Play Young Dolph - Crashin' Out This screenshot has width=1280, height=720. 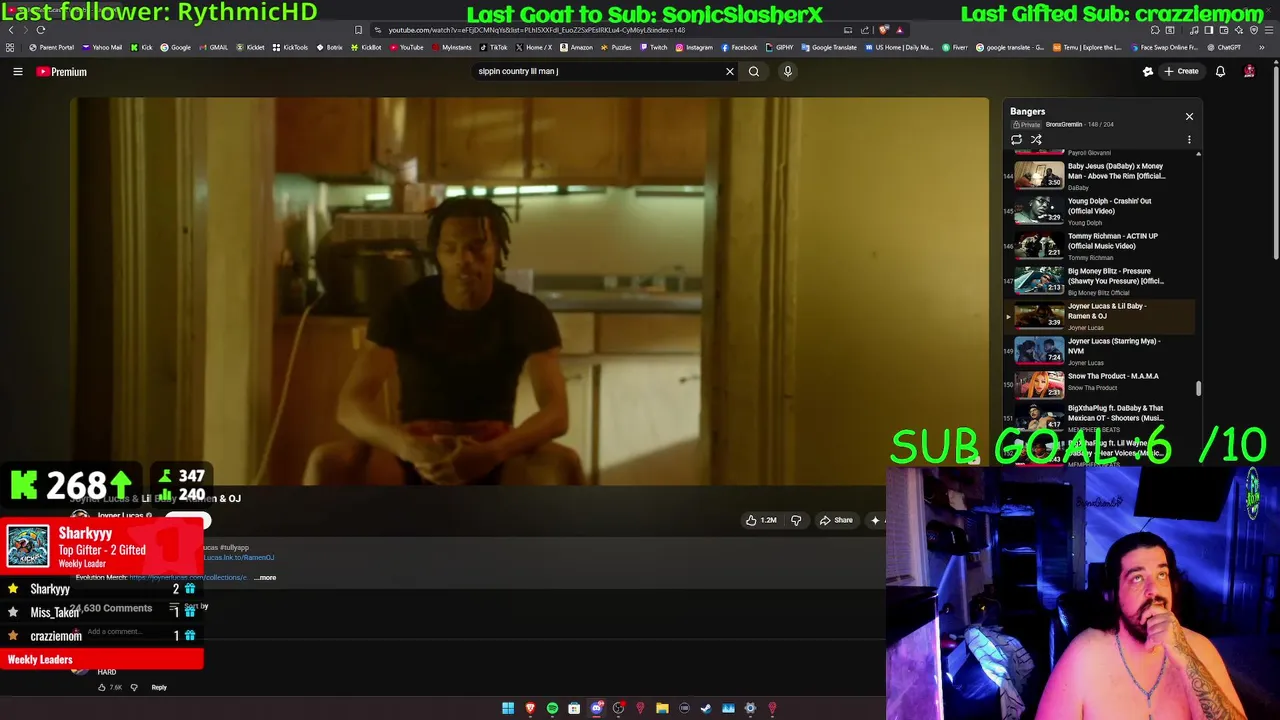1100,211
